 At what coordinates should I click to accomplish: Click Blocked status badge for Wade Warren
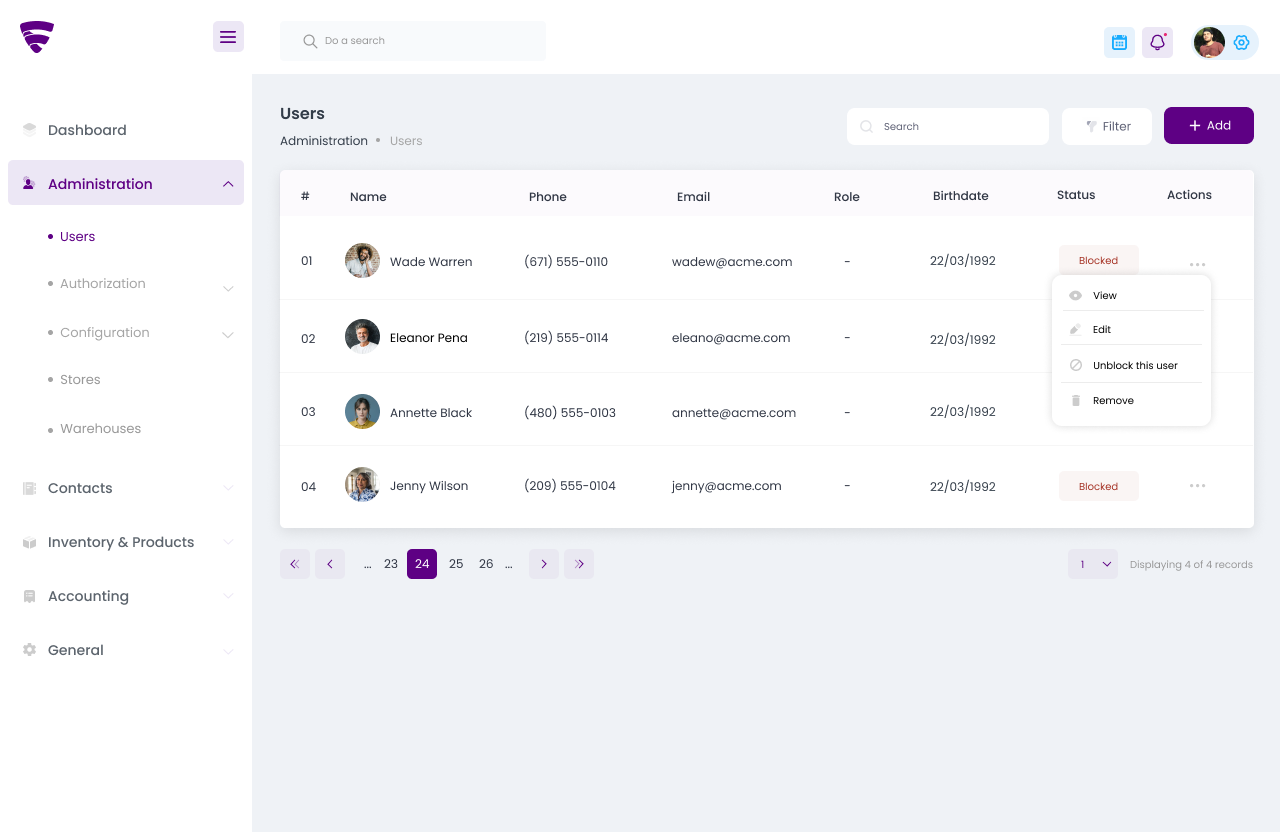coord(1099,260)
